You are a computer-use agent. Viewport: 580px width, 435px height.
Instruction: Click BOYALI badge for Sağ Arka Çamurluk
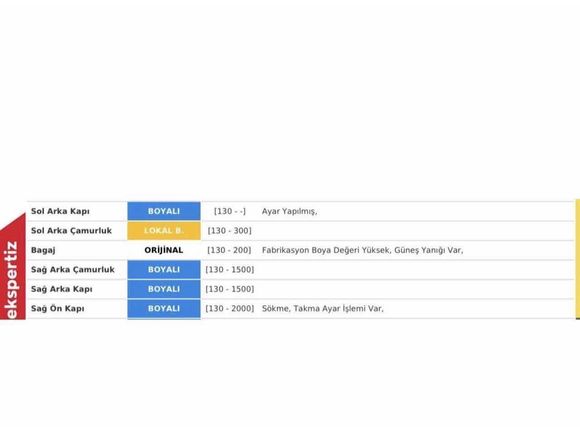pos(164,270)
